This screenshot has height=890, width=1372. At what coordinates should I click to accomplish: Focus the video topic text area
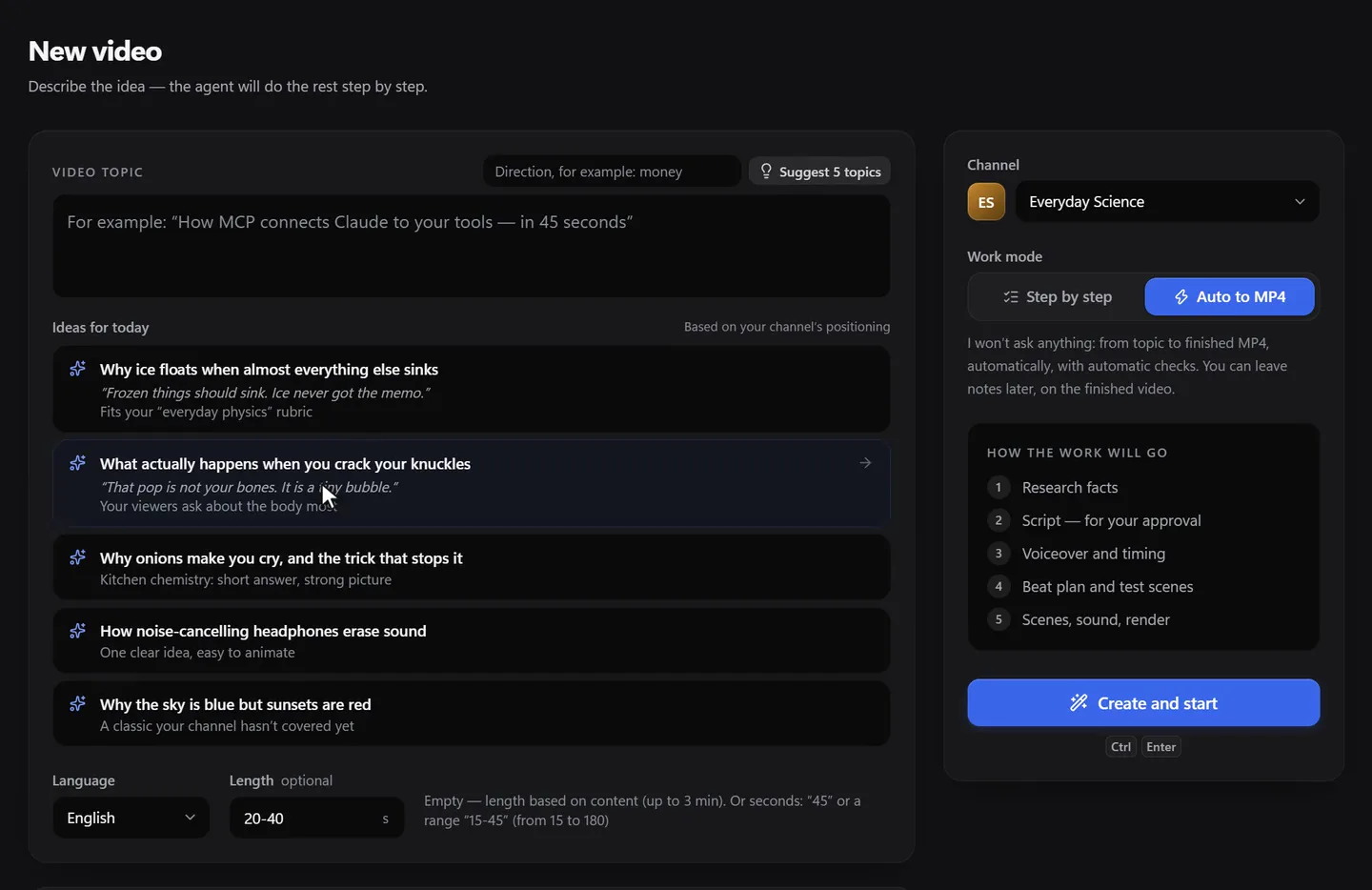coord(472,246)
